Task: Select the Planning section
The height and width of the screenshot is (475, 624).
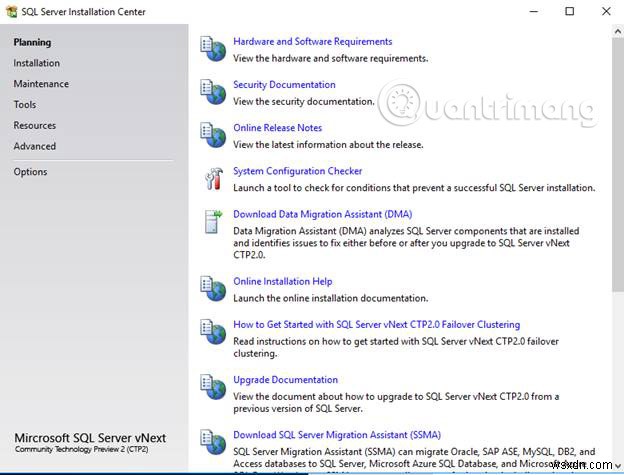Action: point(32,42)
